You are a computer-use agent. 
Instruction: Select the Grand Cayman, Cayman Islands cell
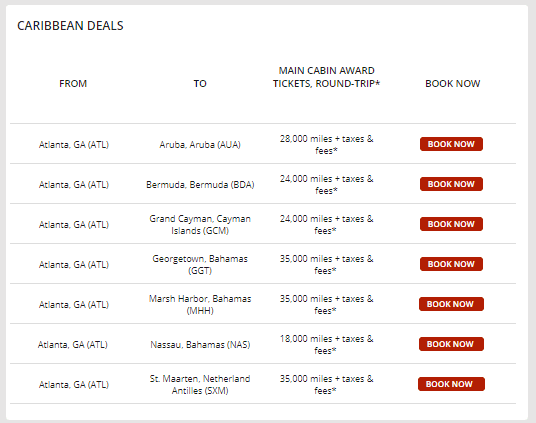[200, 225]
